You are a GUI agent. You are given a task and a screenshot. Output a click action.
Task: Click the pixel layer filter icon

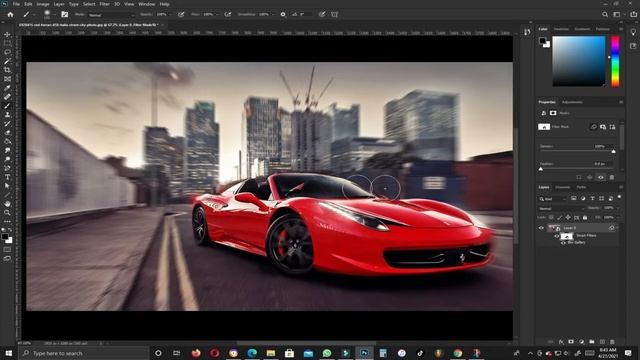click(573, 198)
